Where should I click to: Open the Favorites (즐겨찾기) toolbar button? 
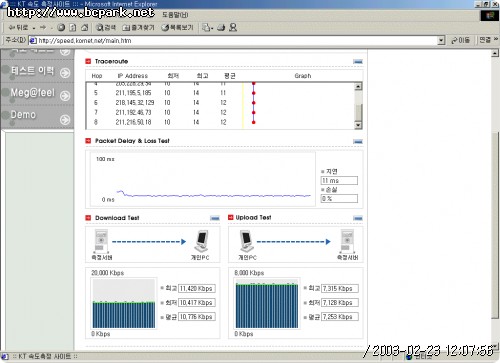point(138,28)
